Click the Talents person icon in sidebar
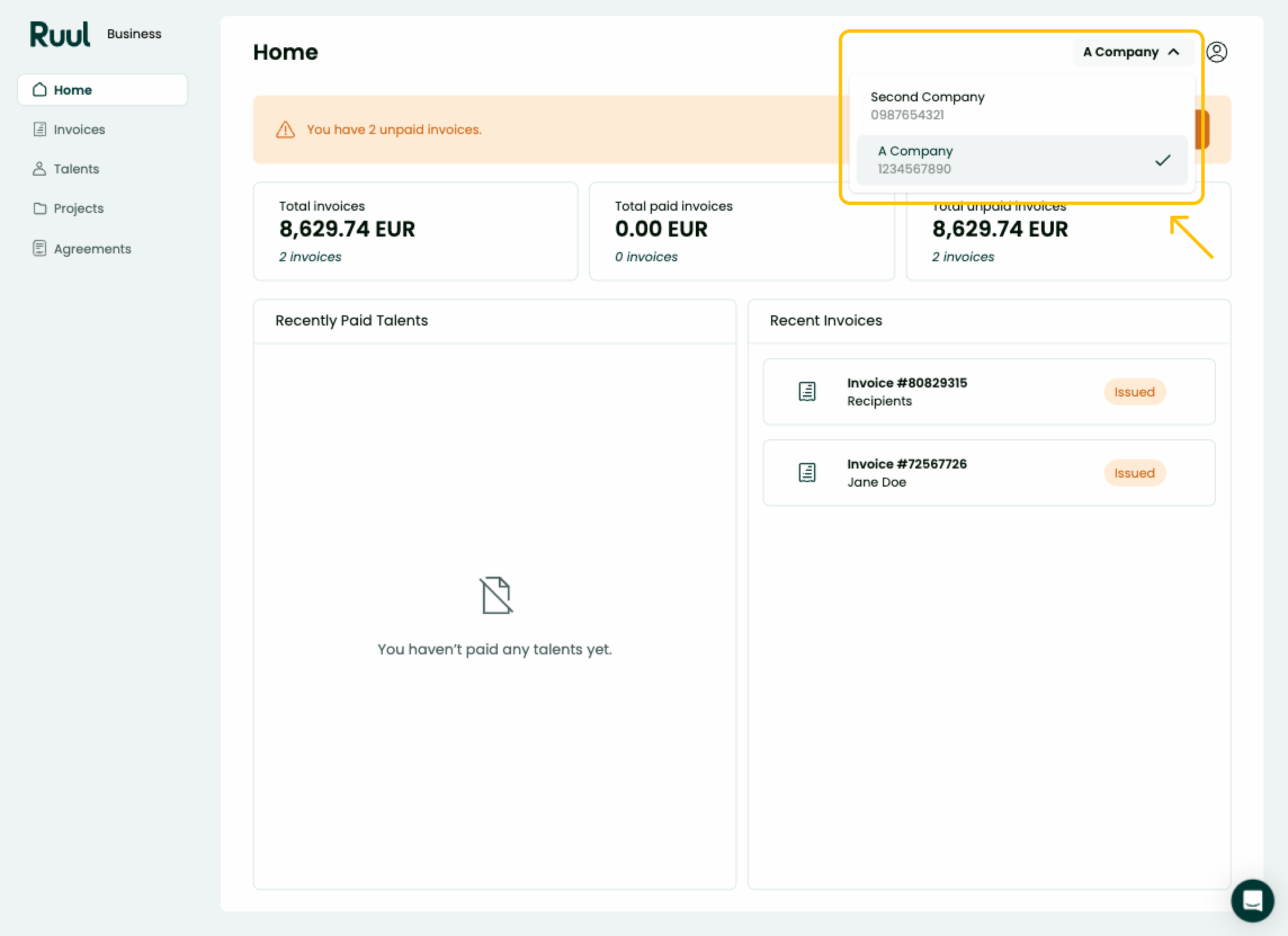1288x936 pixels. (39, 169)
